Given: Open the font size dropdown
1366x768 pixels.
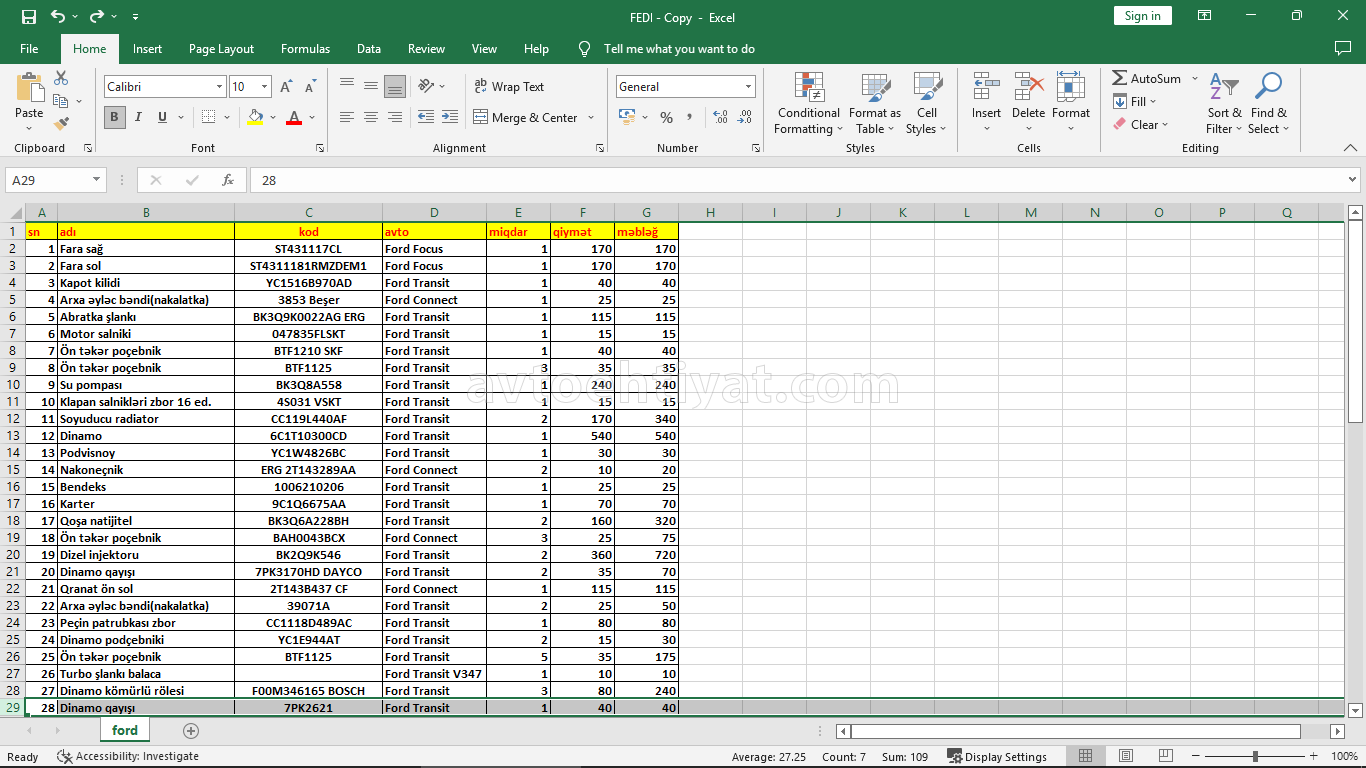Looking at the screenshot, I should [x=264, y=87].
